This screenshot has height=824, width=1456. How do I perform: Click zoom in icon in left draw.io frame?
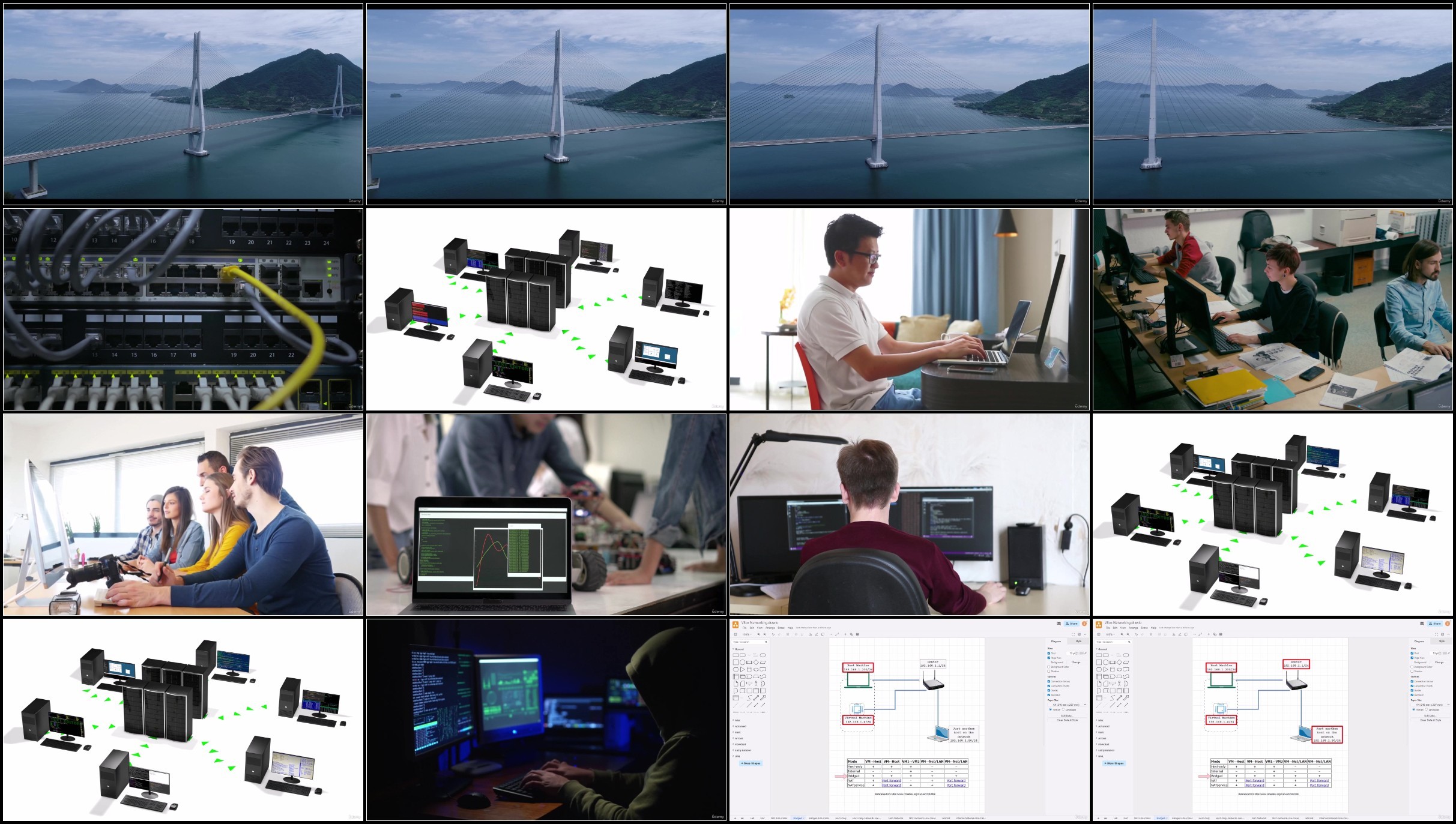tap(758, 634)
